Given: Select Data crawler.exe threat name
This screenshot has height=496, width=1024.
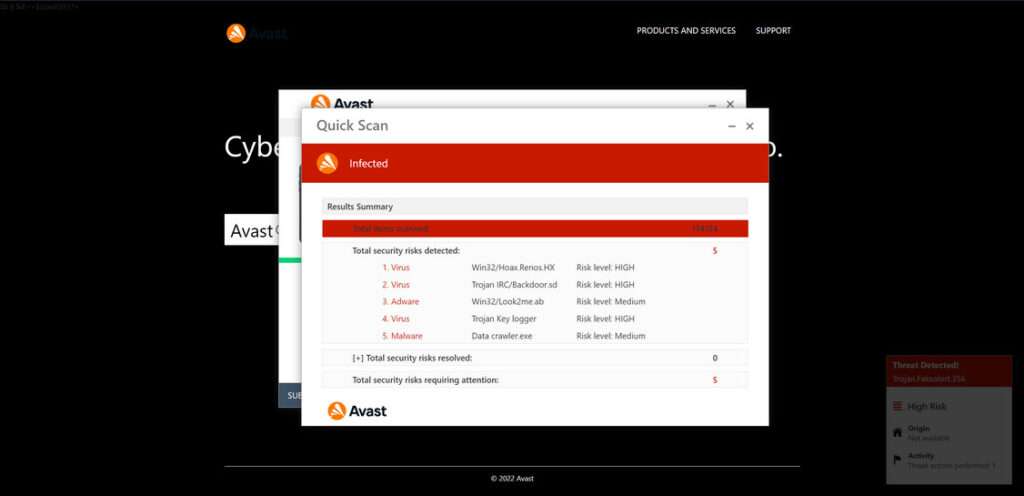Looking at the screenshot, I should (502, 335).
